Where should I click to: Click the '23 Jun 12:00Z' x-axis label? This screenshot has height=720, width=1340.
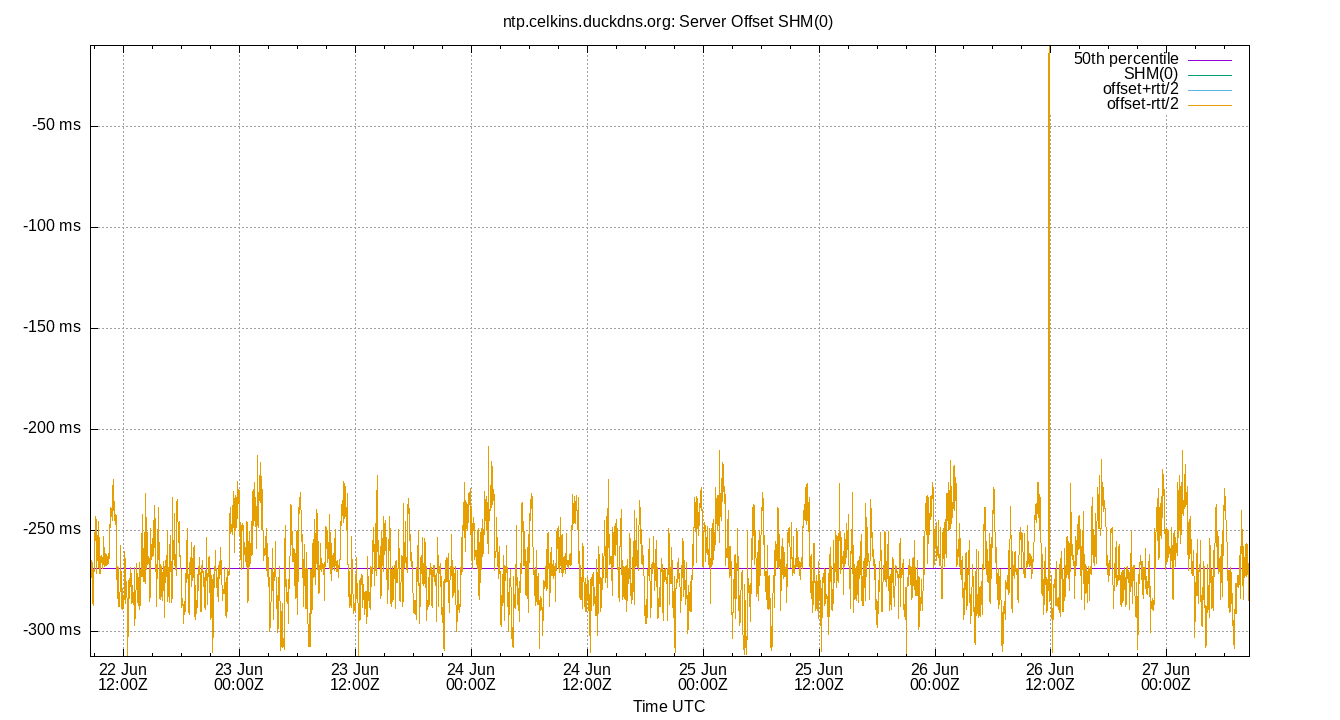click(x=355, y=677)
